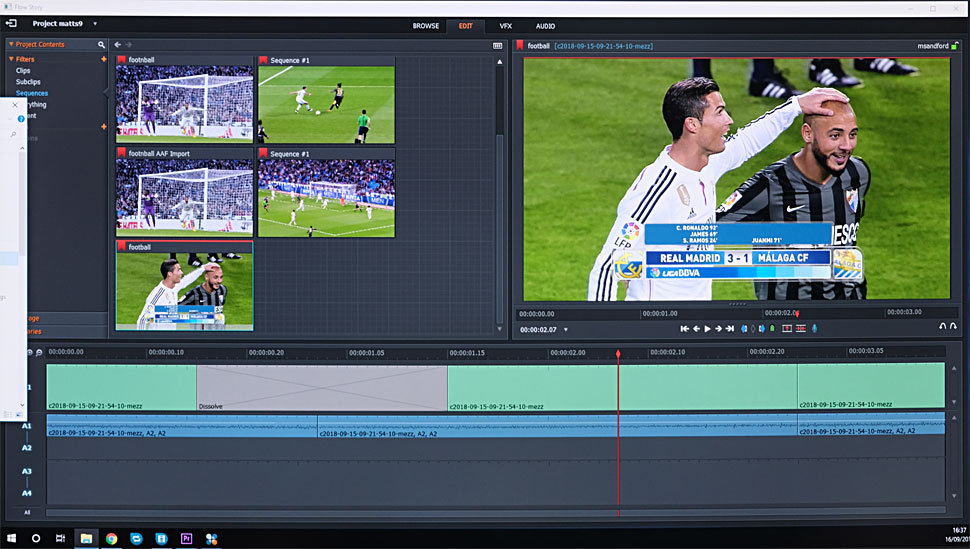Zoom out on the timeline
Screen dimensions: 970x549
[39, 352]
